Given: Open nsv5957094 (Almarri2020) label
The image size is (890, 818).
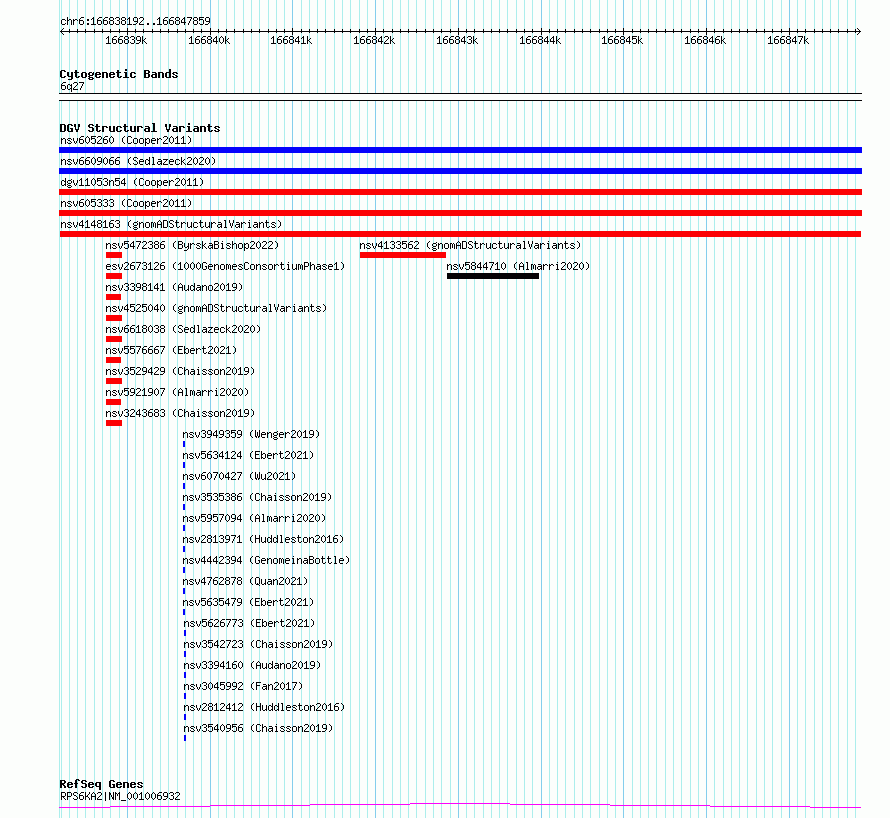Looking at the screenshot, I should (254, 518).
